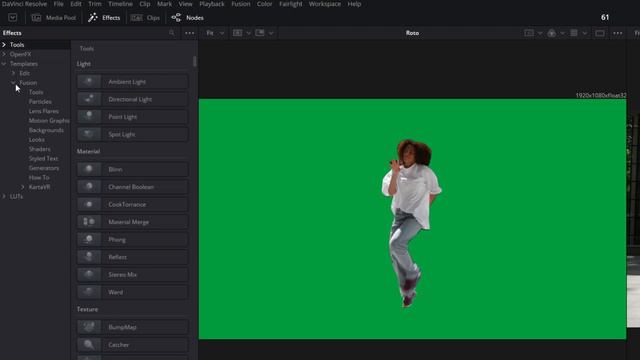
Task: Click the Stereo Mix tool icon
Action: click(x=89, y=274)
